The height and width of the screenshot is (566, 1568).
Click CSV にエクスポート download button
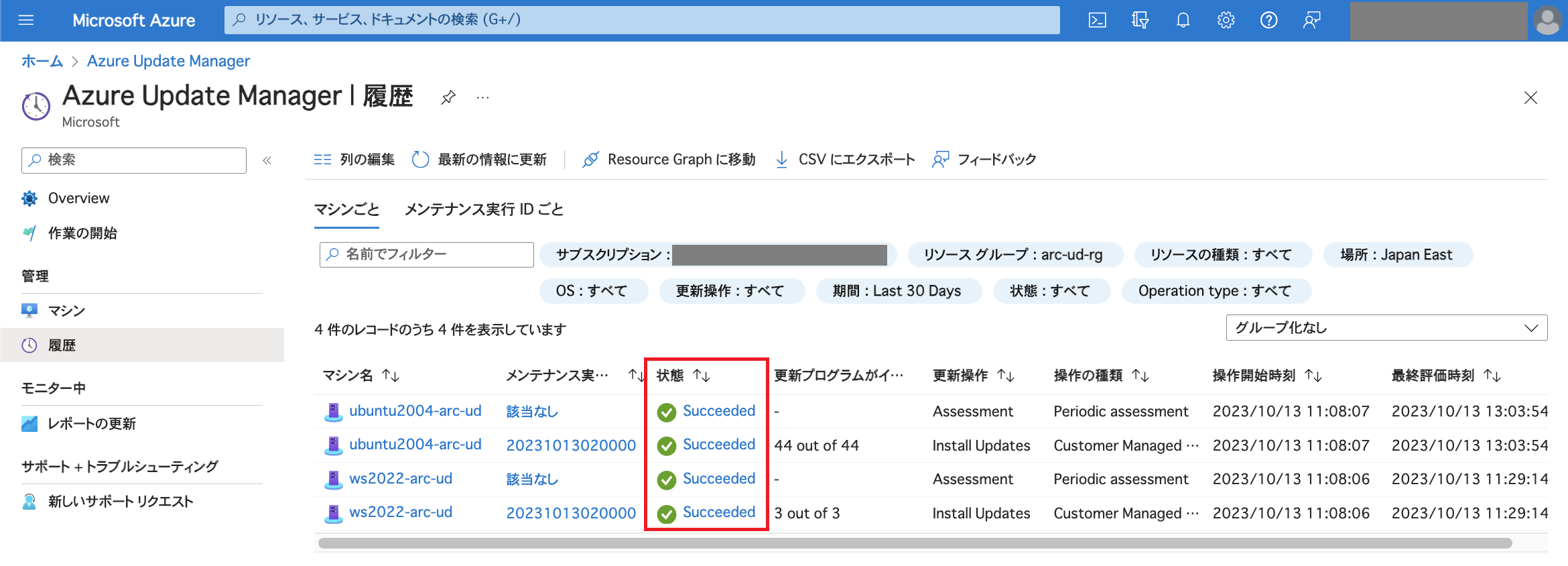845,160
